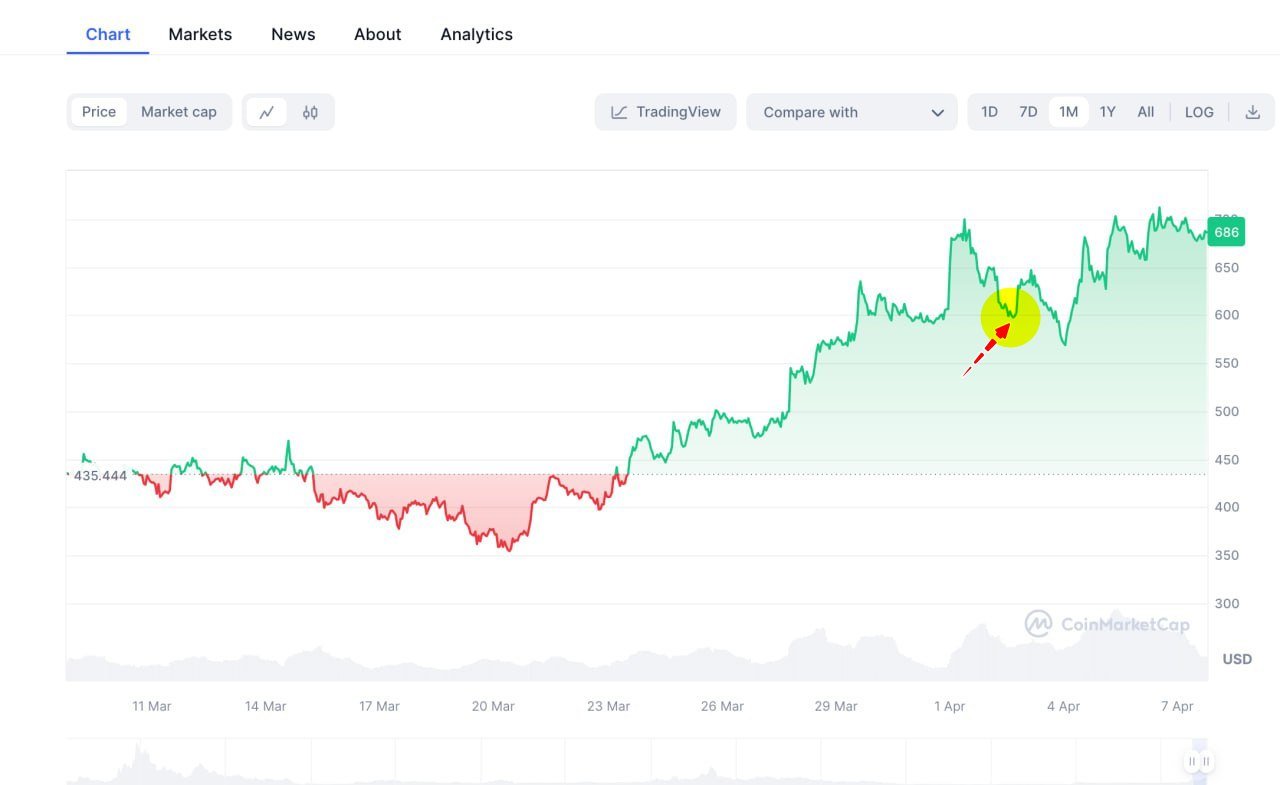Click the 300 price axis label
This screenshot has width=1280, height=785.
pyautogui.click(x=1226, y=603)
